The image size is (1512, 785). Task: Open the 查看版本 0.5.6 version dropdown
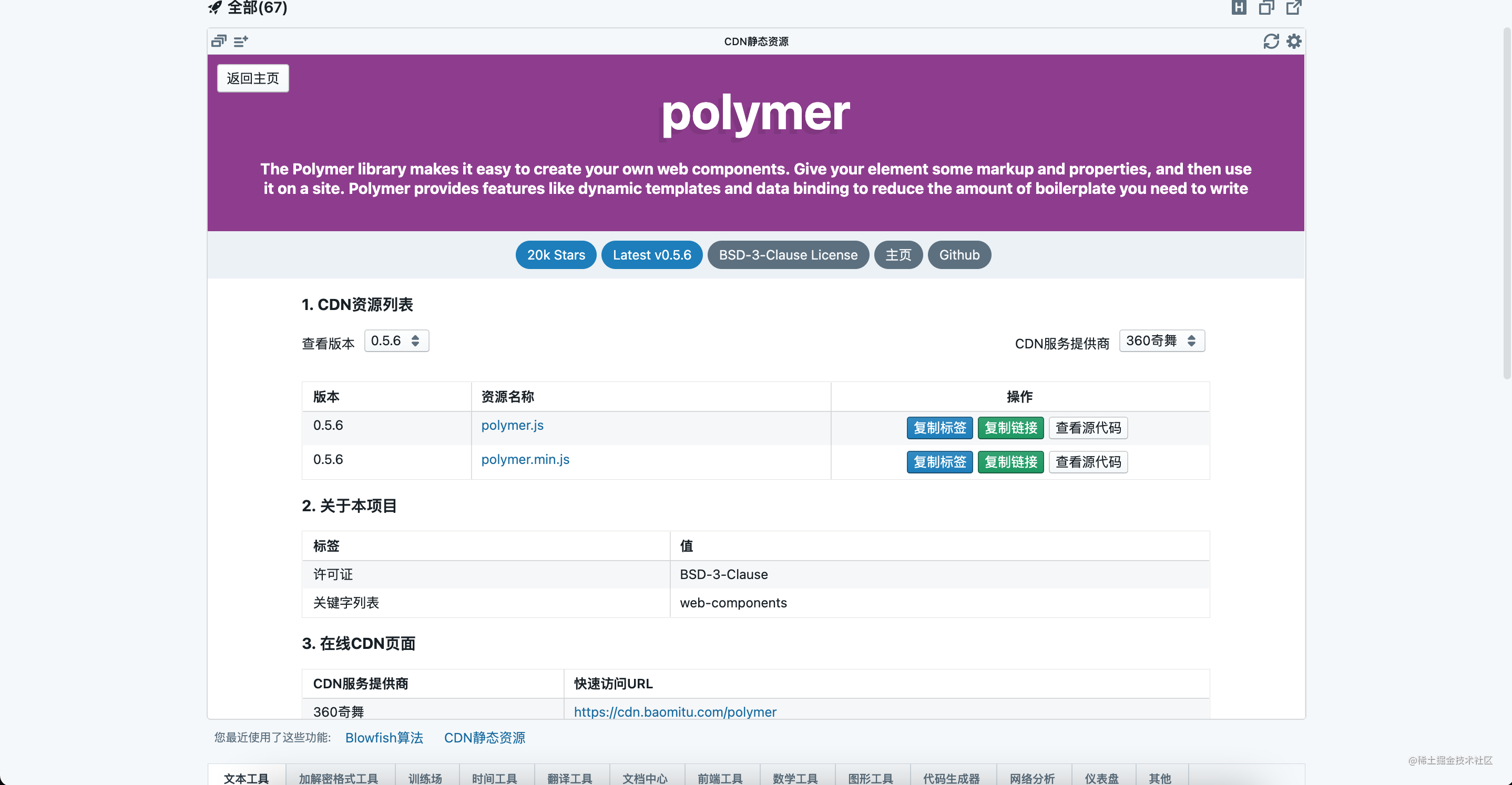pos(396,341)
